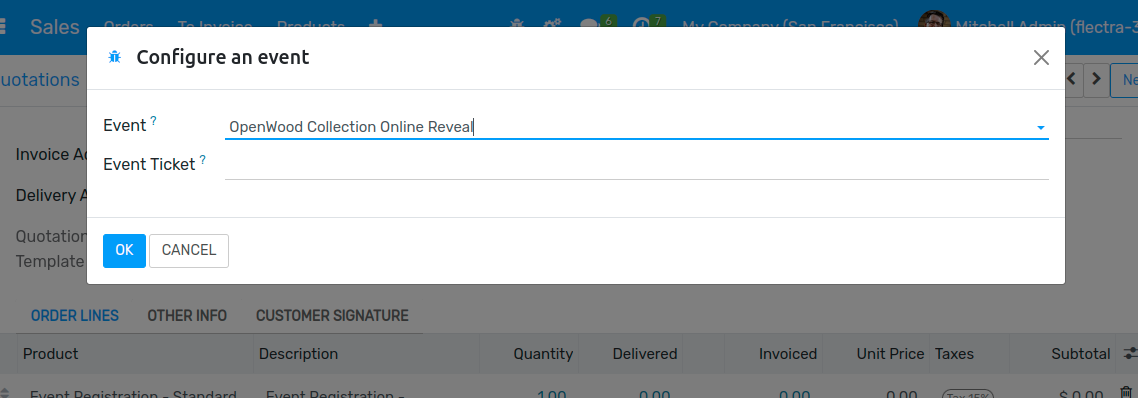
Task: Click the plus icon in top menu
Action: click(x=375, y=27)
